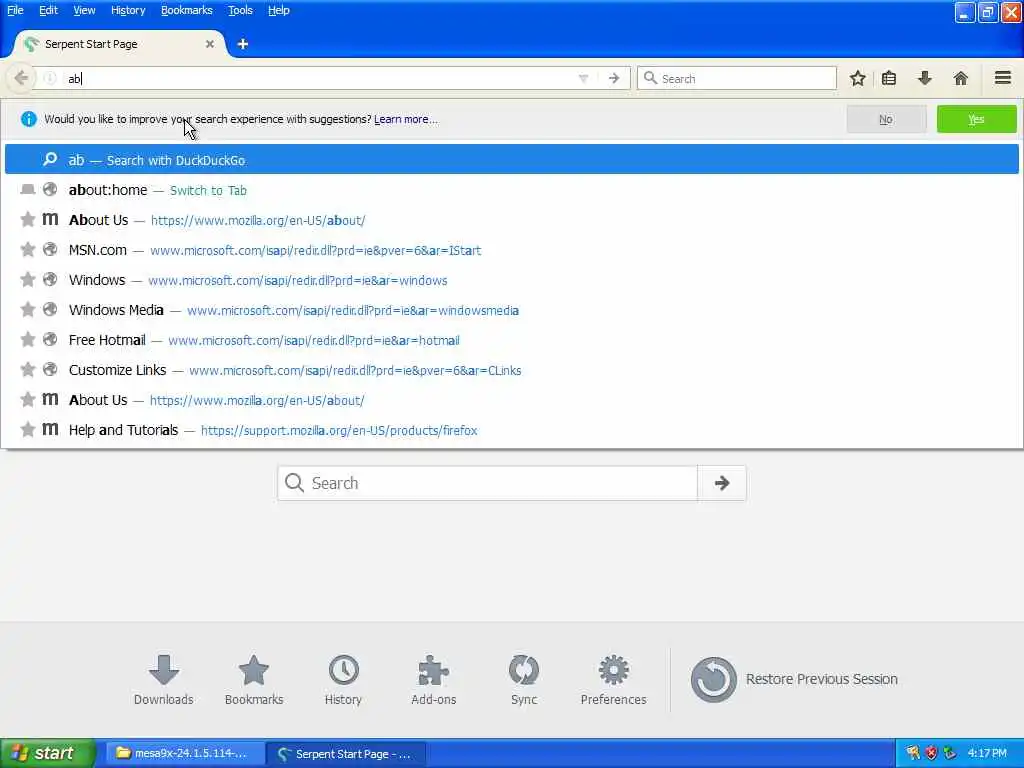Show bookmarks list icon
1024x768 pixels.
(x=889, y=79)
